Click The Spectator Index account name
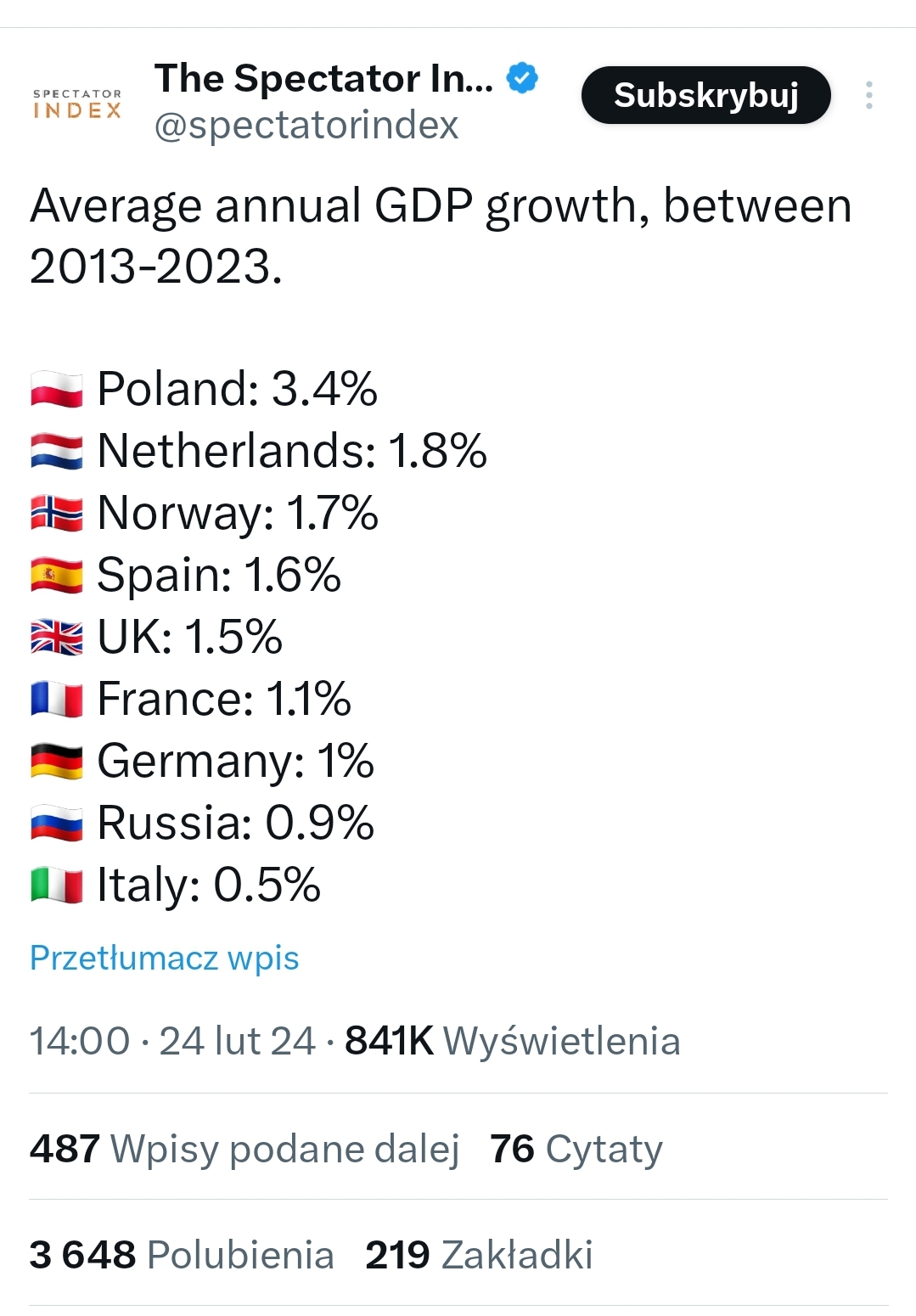This screenshot has width=916, height=1316. [x=323, y=79]
